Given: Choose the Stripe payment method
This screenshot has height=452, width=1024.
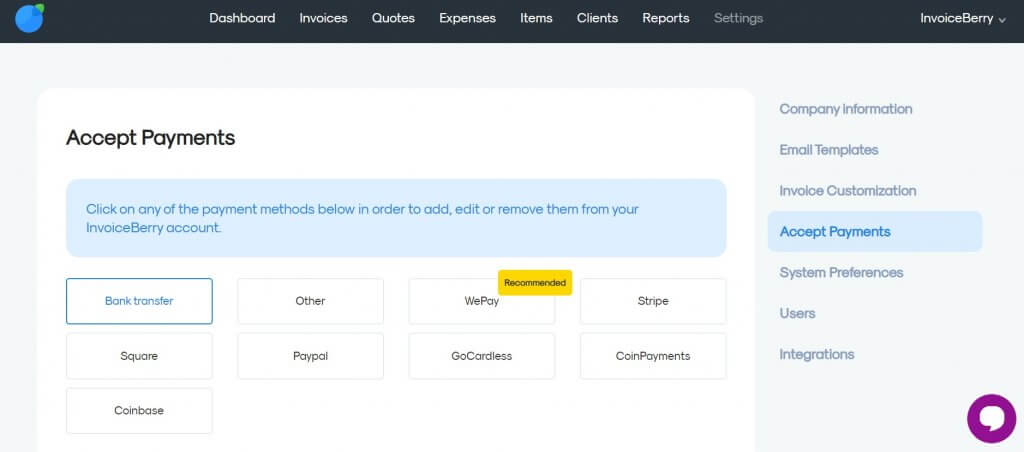Looking at the screenshot, I should 653,301.
